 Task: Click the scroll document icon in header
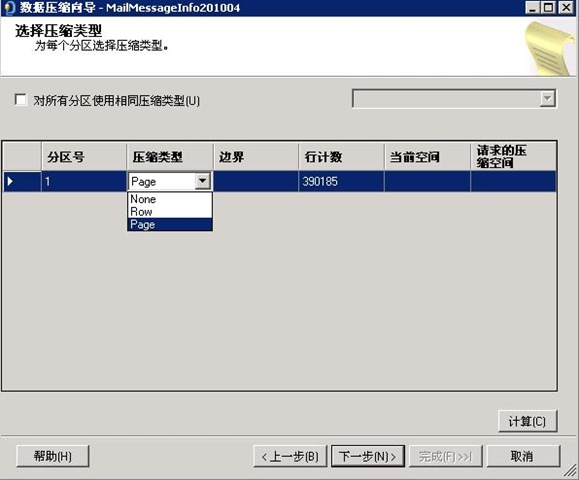(x=550, y=47)
